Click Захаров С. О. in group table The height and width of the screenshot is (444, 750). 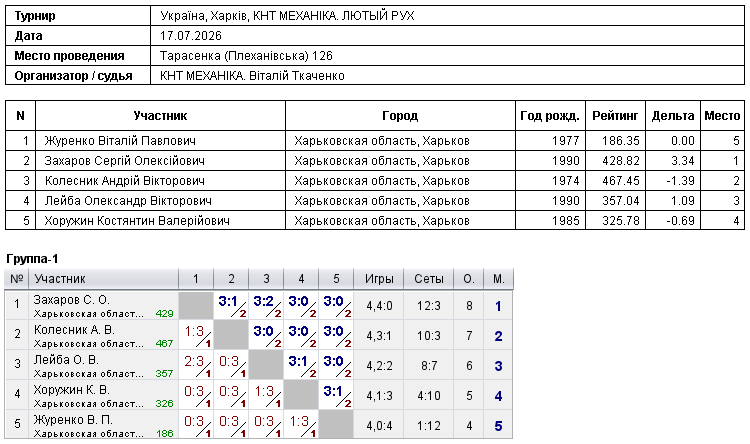(x=72, y=300)
